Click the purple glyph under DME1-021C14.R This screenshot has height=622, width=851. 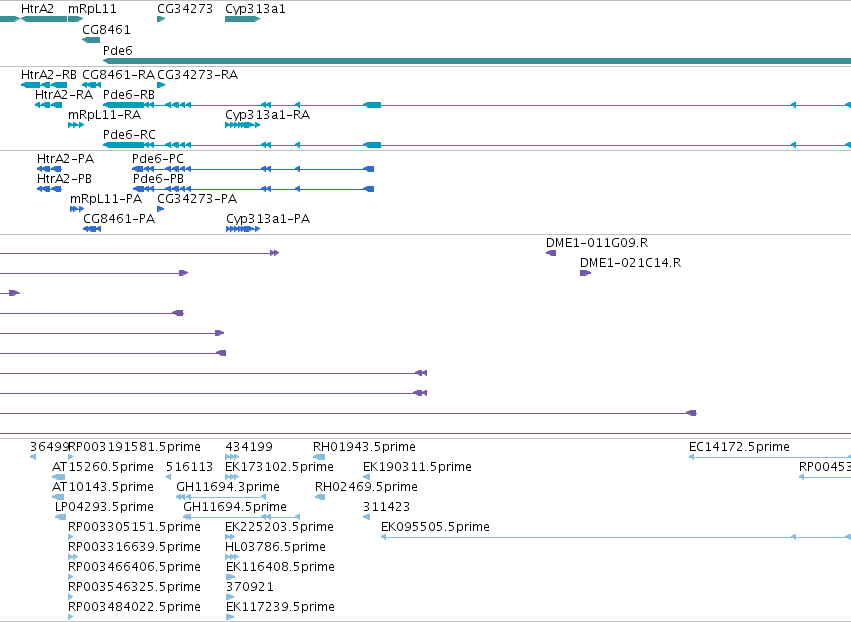click(585, 273)
